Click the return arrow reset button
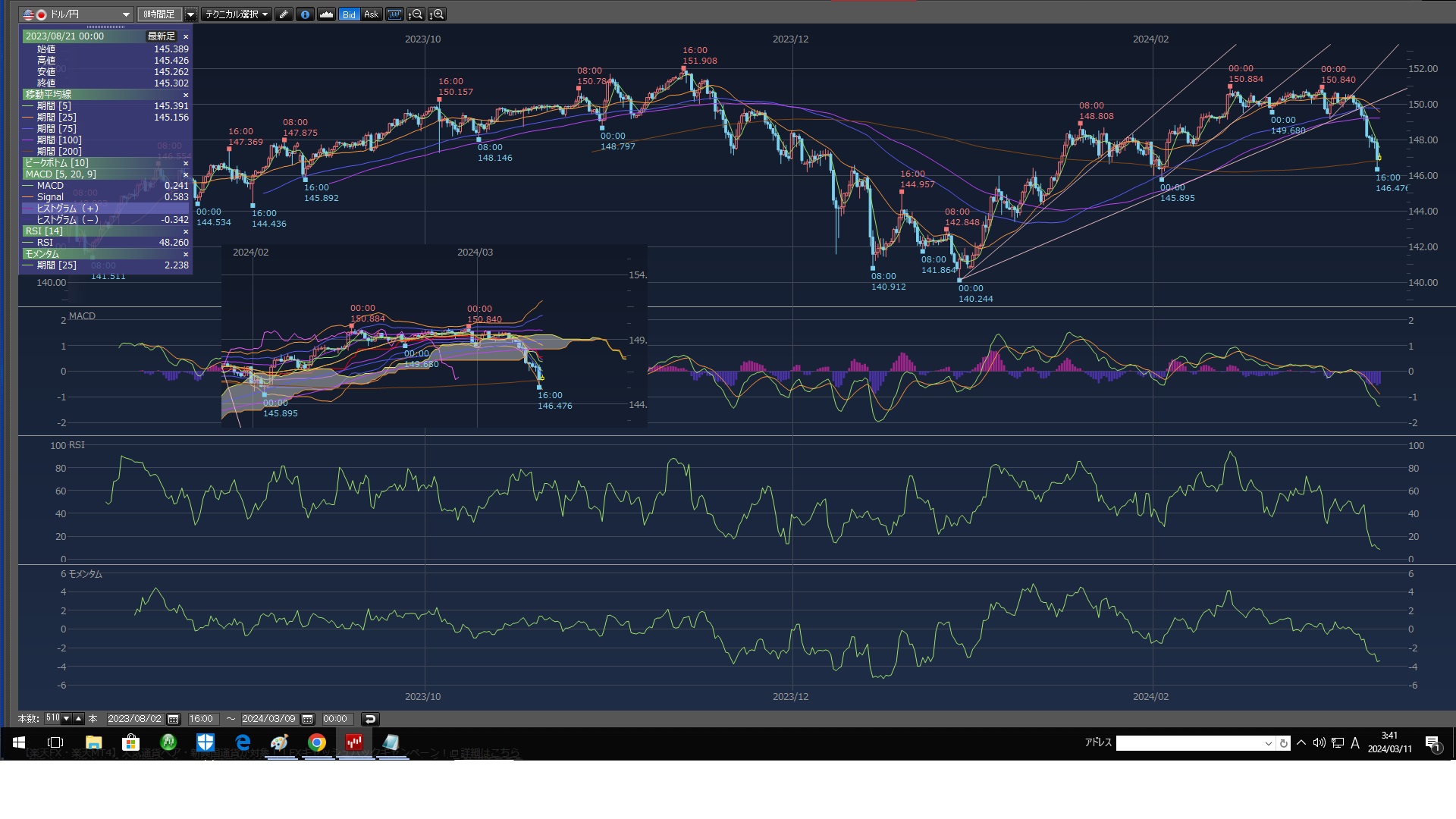Screen dimensions: 1456x819 pos(370,719)
